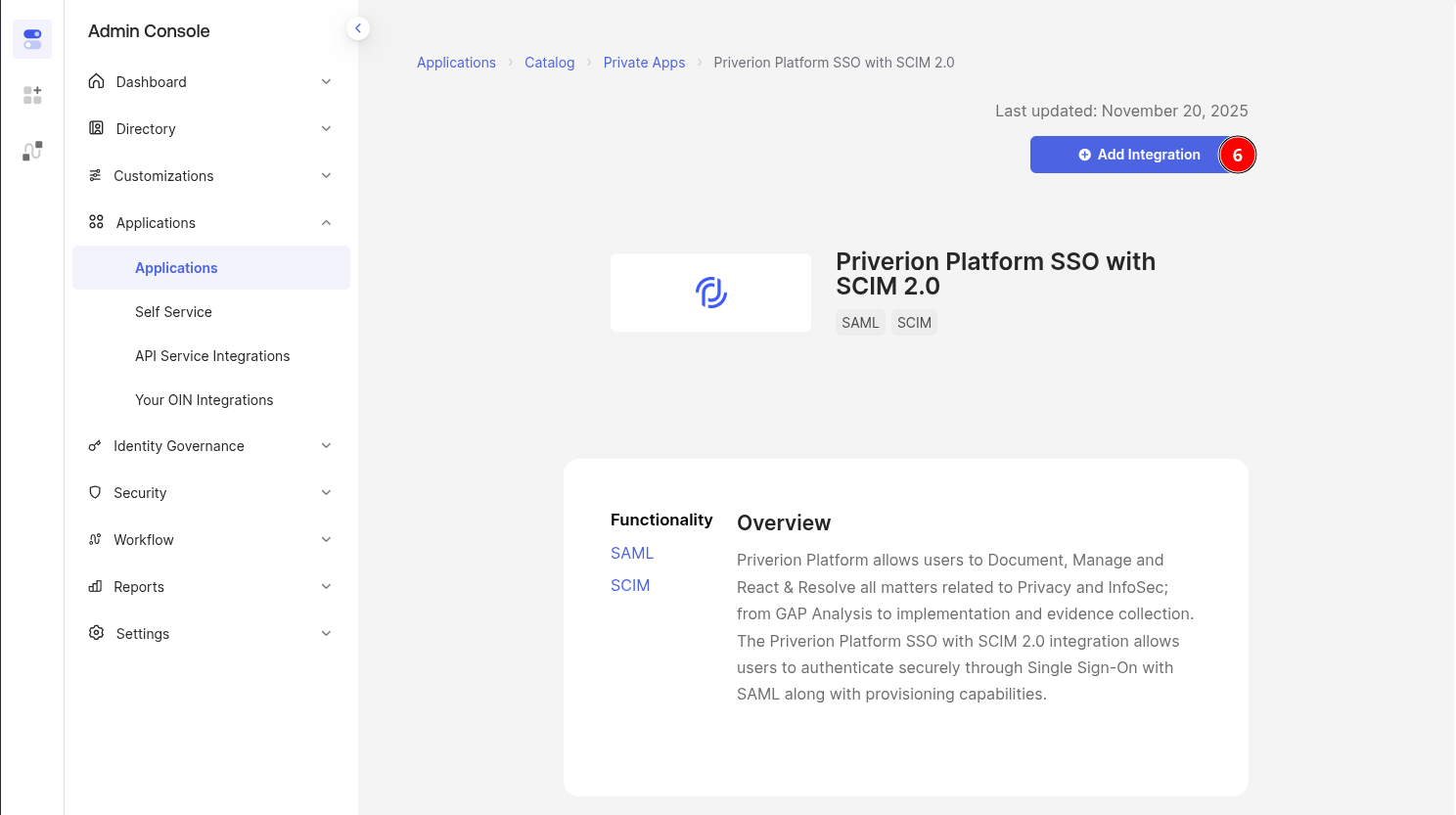Expand the Identity Governance chevron
Image resolution: width=1456 pixels, height=815 pixels.
pyautogui.click(x=326, y=446)
